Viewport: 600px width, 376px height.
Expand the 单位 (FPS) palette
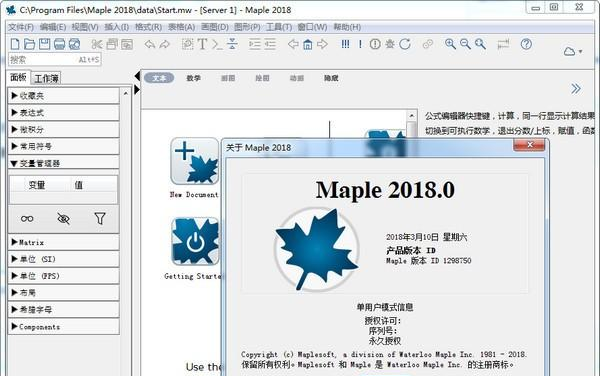(64, 276)
